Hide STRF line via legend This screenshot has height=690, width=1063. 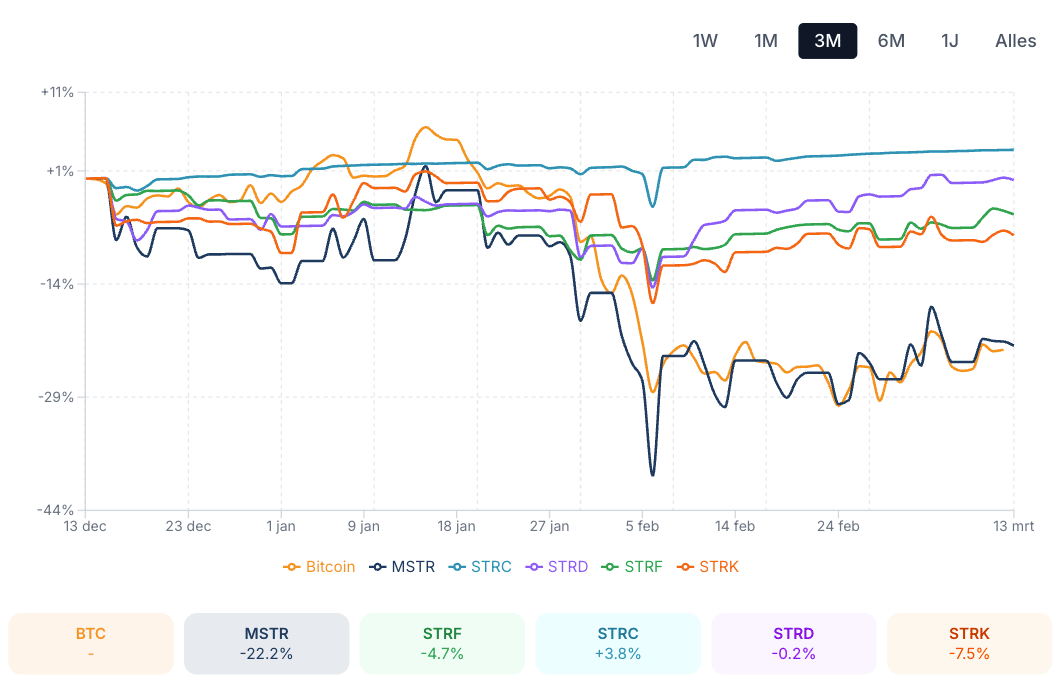click(633, 567)
